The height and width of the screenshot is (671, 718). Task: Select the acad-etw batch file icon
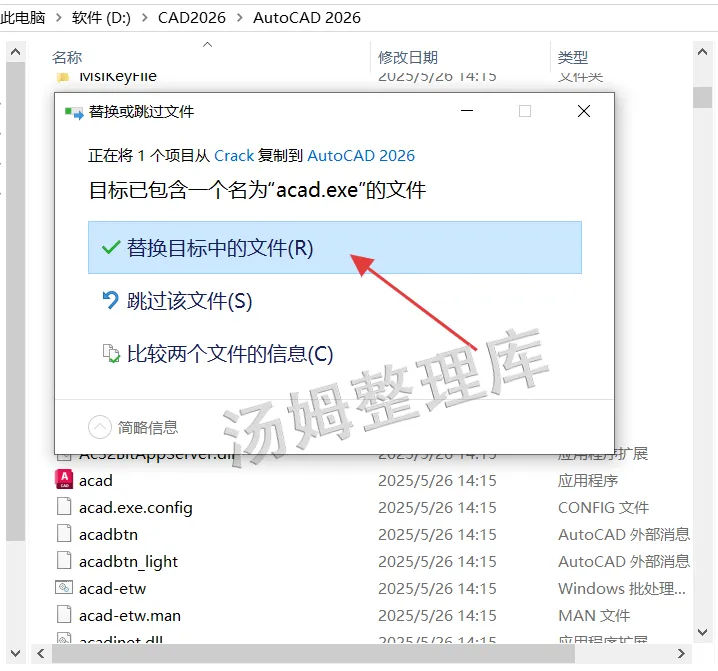64,587
